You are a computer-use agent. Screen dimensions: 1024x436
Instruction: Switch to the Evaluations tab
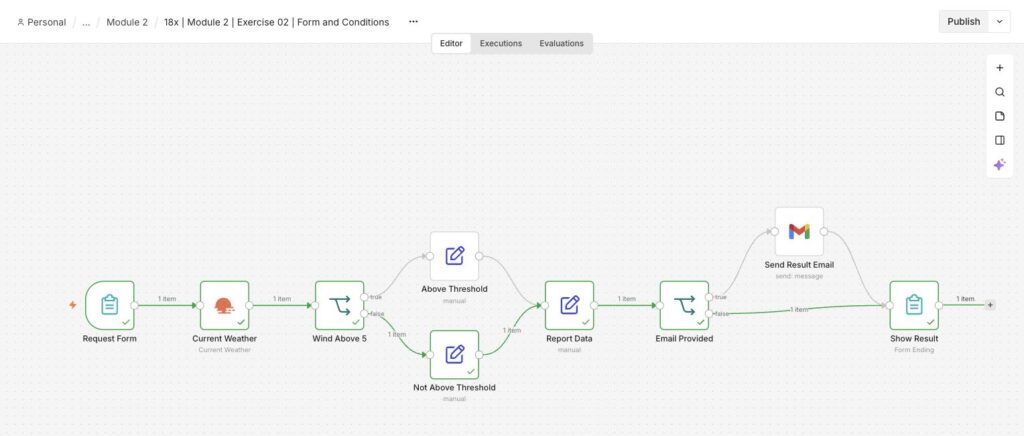(x=562, y=44)
